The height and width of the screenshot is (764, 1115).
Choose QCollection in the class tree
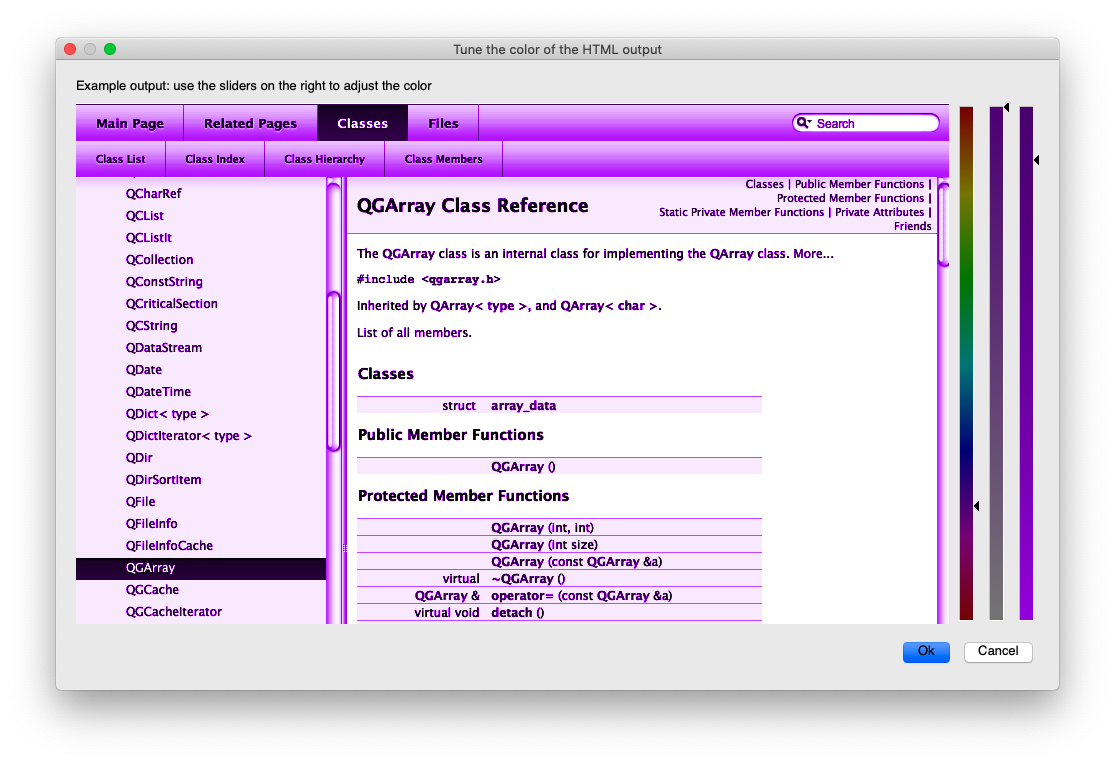[x=159, y=260]
